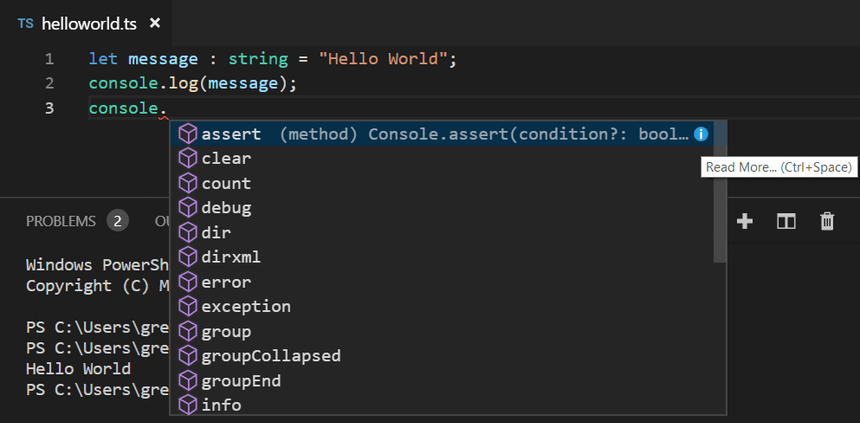This screenshot has height=423, width=860.
Task: Close the helloworld.ts editor tab
Action: pyautogui.click(x=154, y=22)
